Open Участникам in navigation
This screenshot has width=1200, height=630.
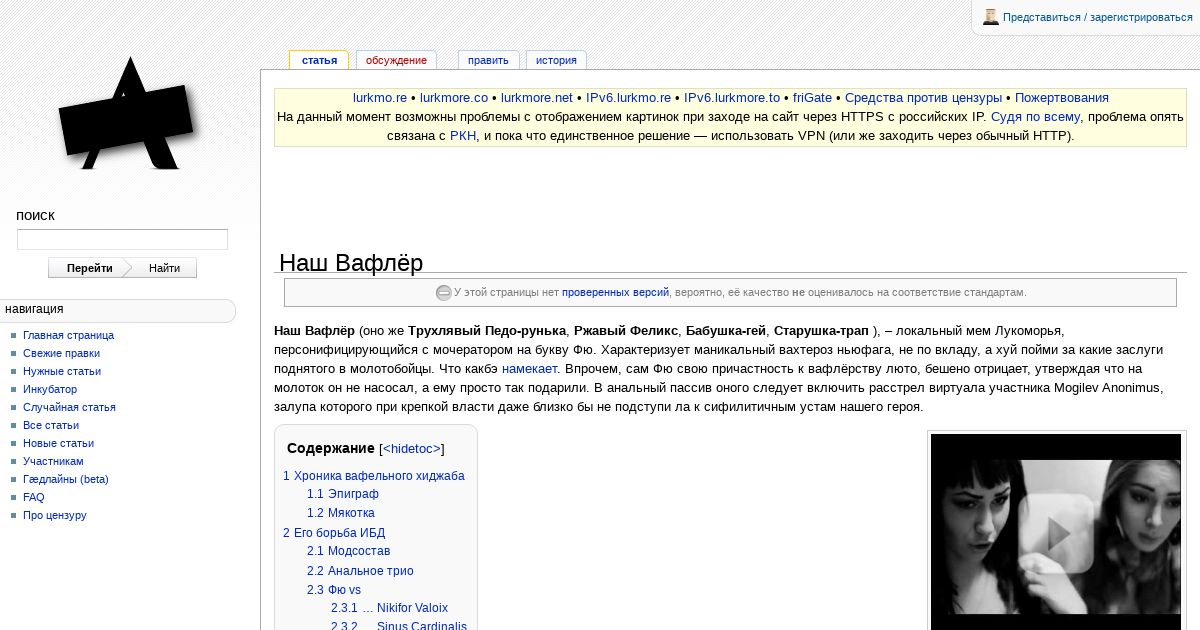point(53,461)
